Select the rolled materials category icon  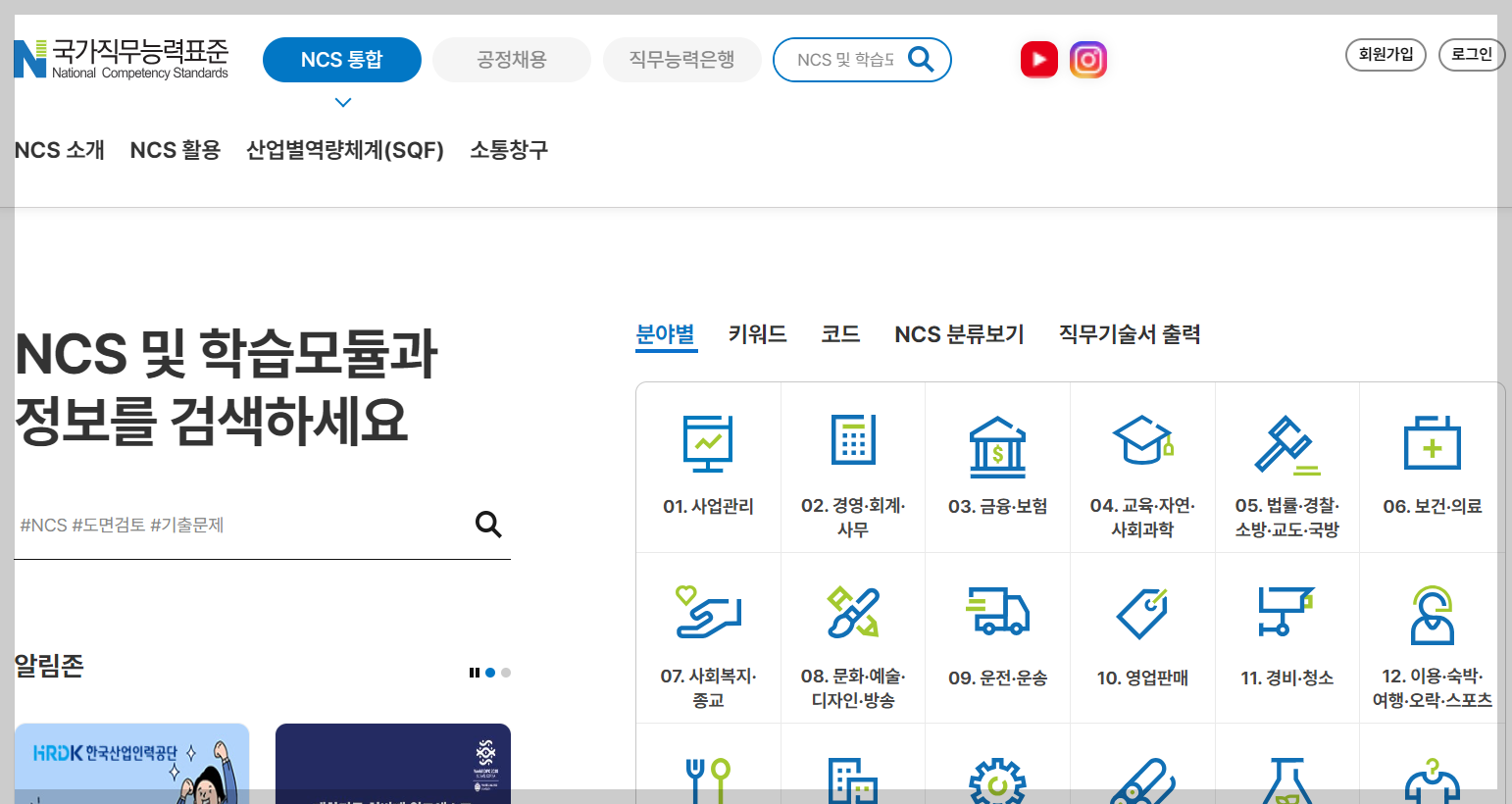click(x=1142, y=780)
